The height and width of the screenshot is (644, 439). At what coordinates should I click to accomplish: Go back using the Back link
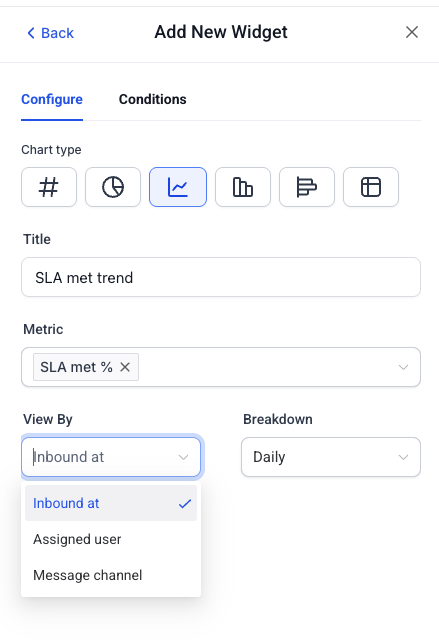[x=50, y=33]
